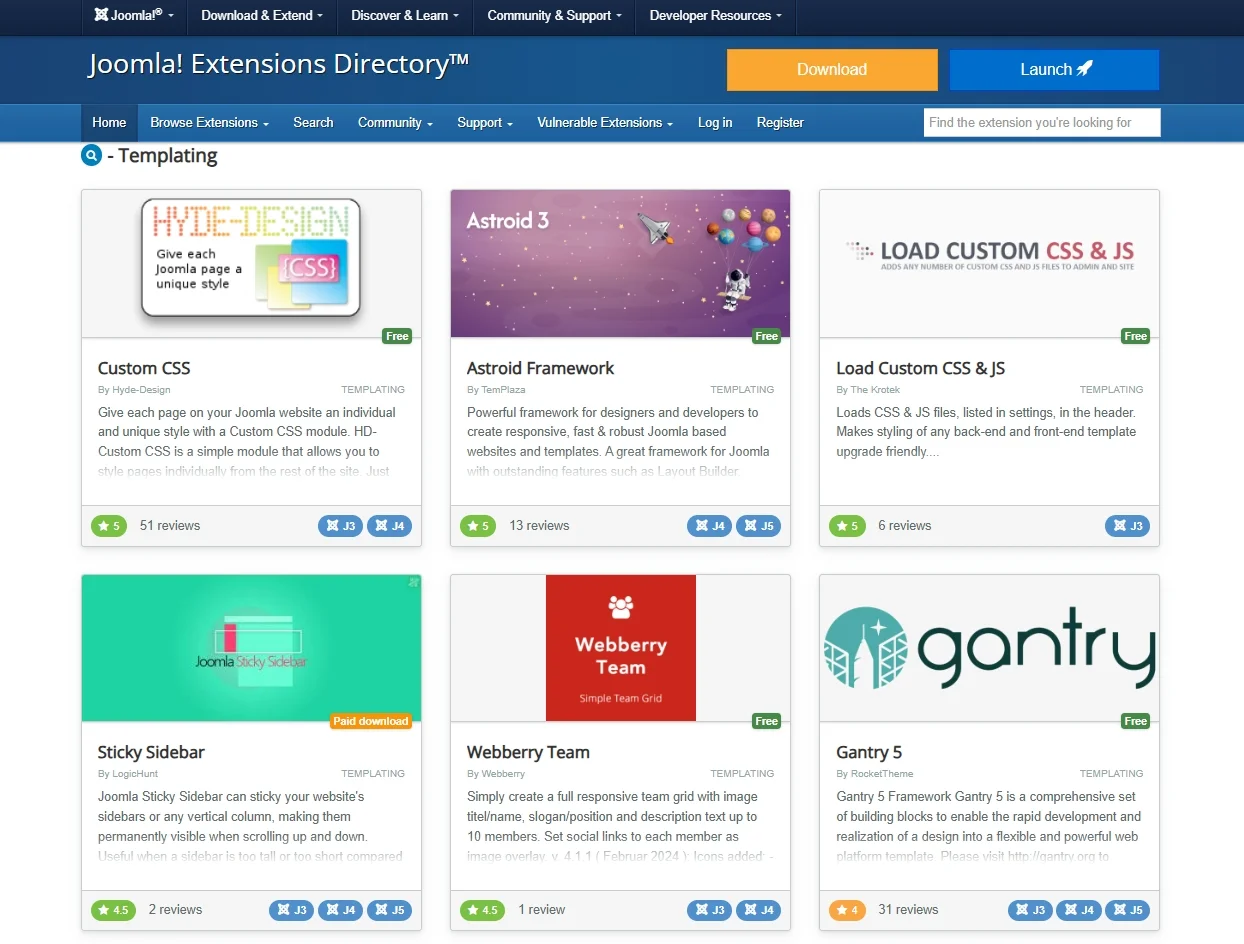Select the Log in menu item
Image resolution: width=1244 pixels, height=944 pixels.
point(715,123)
